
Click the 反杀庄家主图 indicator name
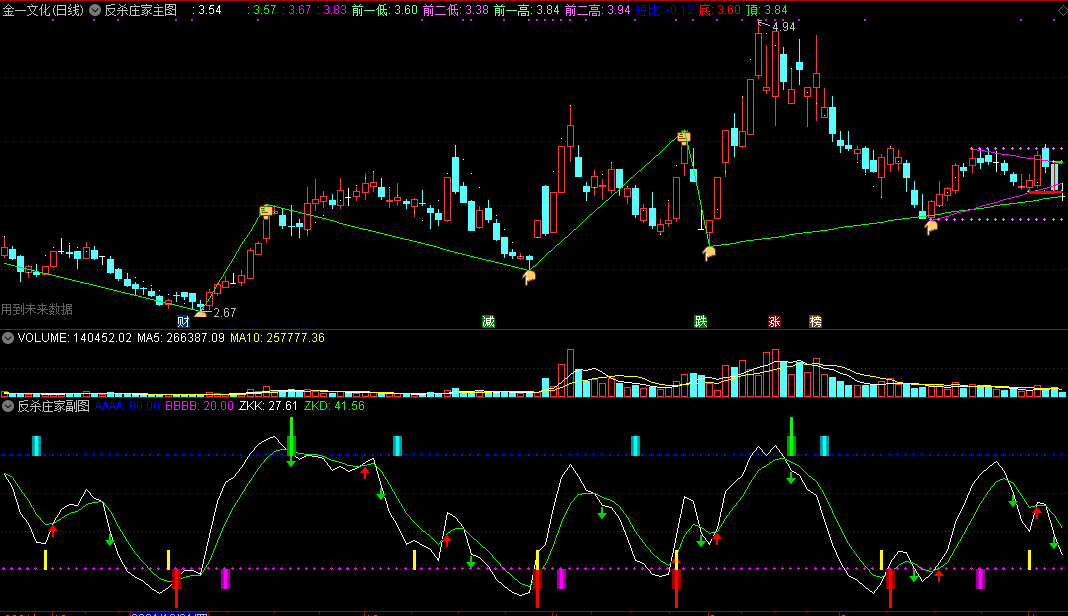click(140, 10)
